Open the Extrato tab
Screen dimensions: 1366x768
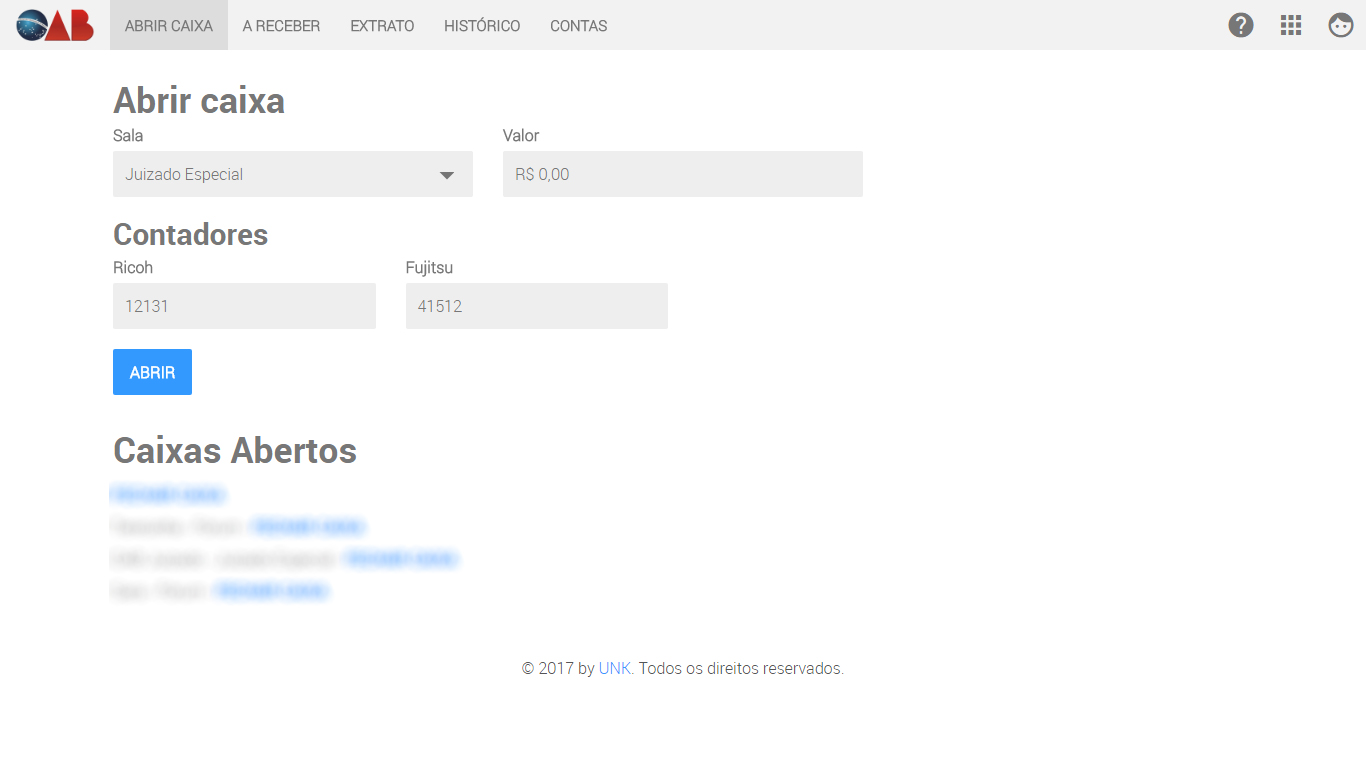click(382, 26)
